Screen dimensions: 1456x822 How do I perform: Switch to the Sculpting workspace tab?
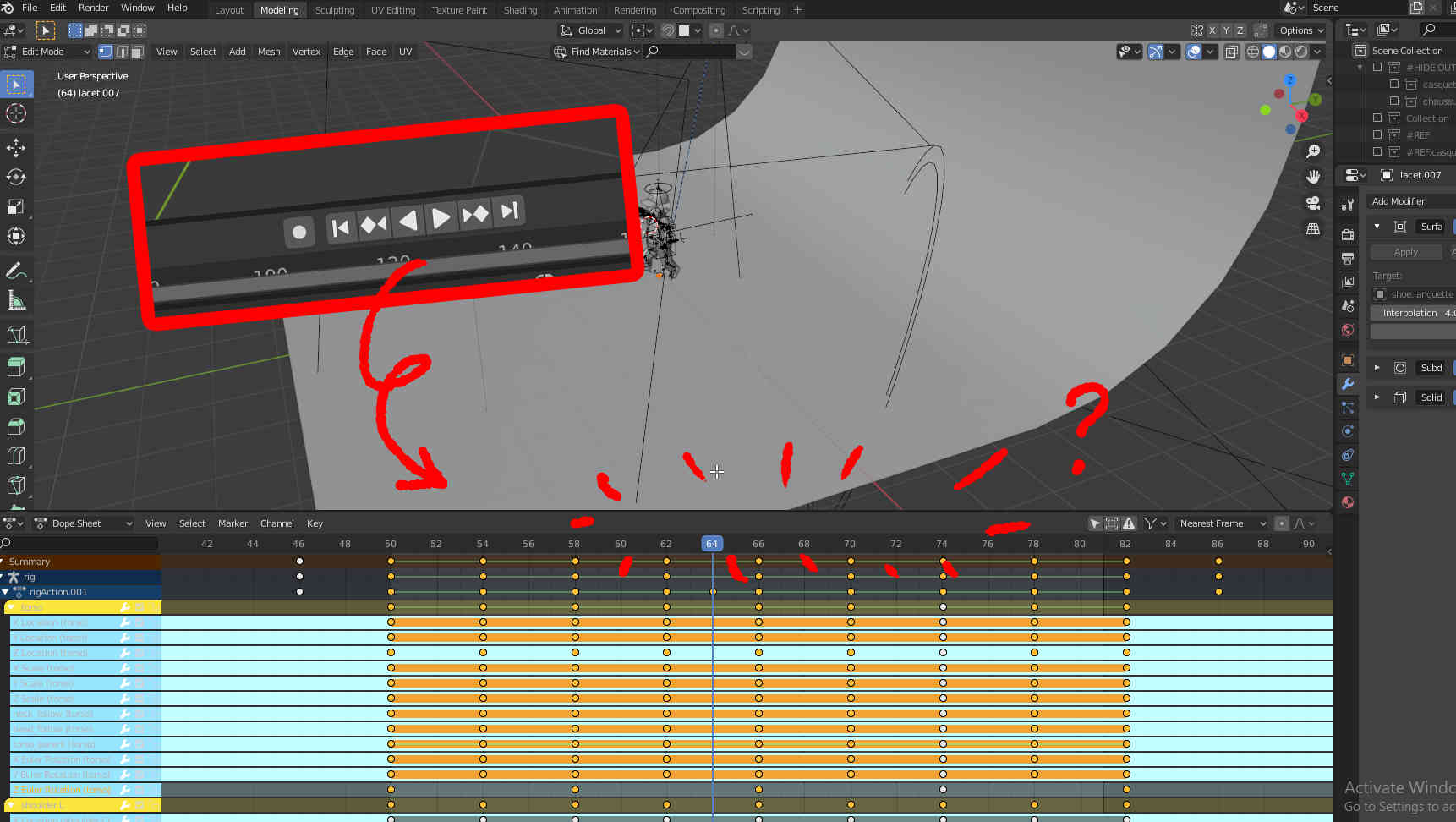click(x=335, y=9)
